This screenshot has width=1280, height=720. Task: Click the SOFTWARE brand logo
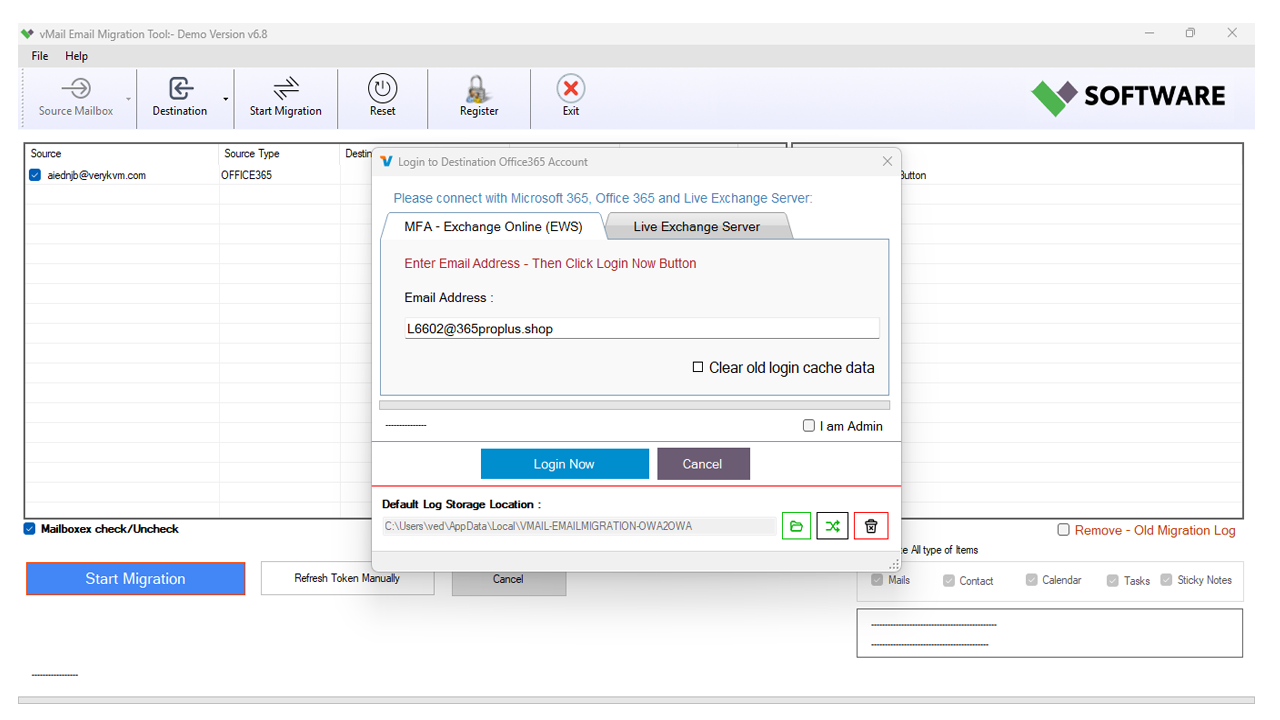[x=1129, y=97]
